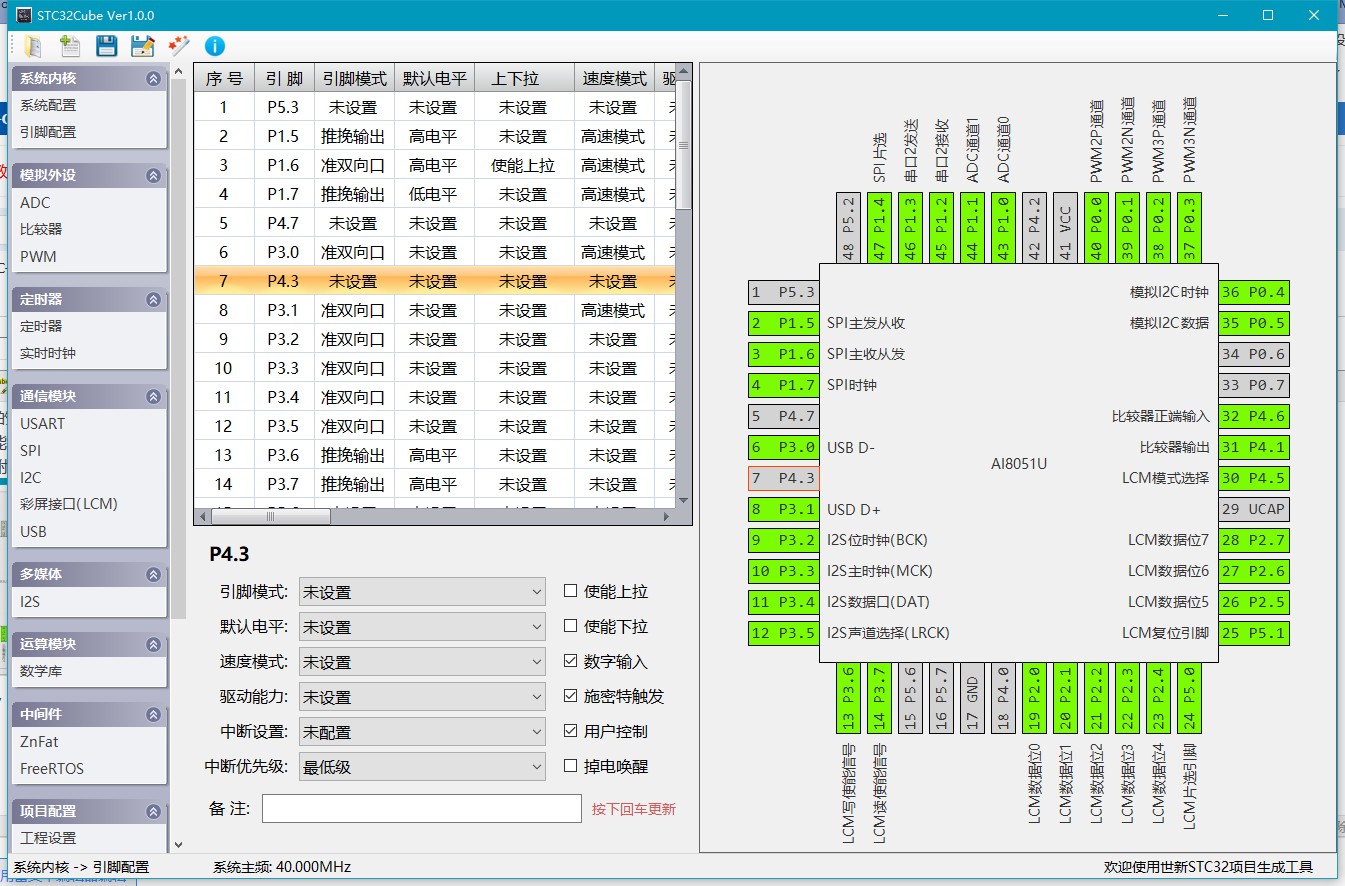Open the 中断设置 dropdown
Viewport: 1345px width, 886px height.
[422, 732]
